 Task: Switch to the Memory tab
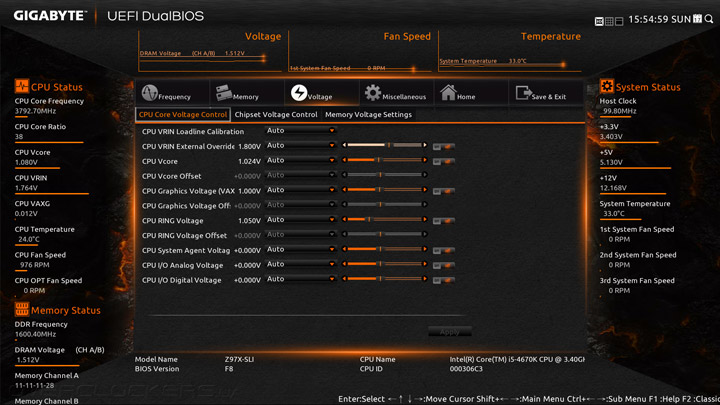point(247,93)
